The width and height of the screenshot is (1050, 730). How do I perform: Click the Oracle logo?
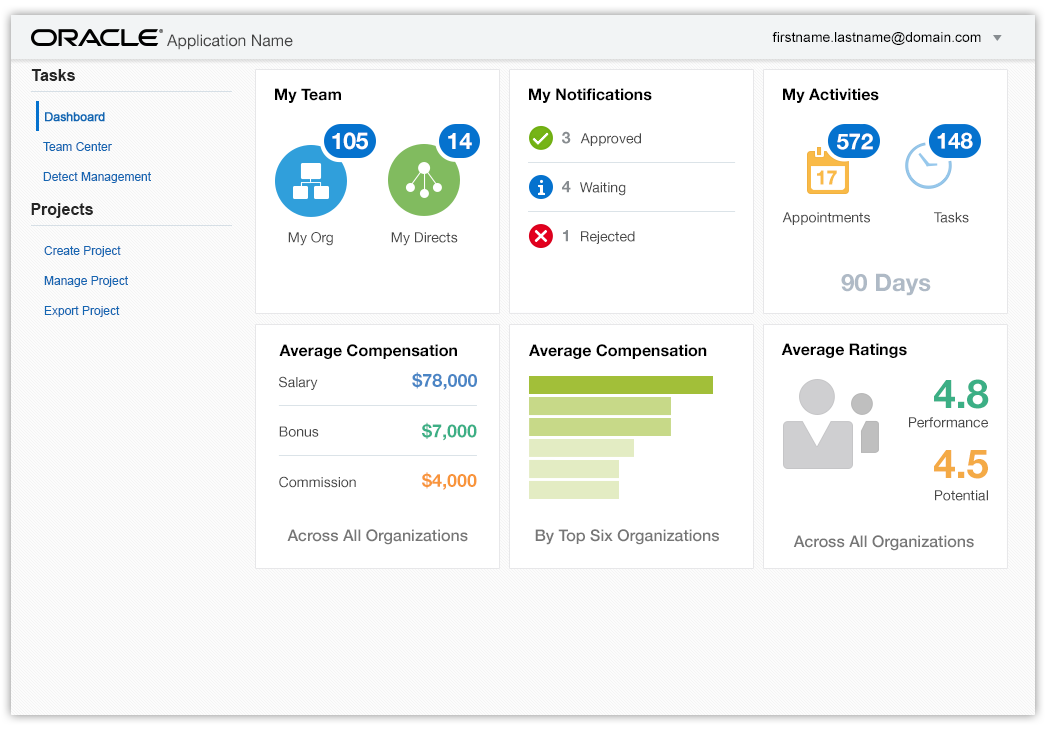[x=96, y=38]
